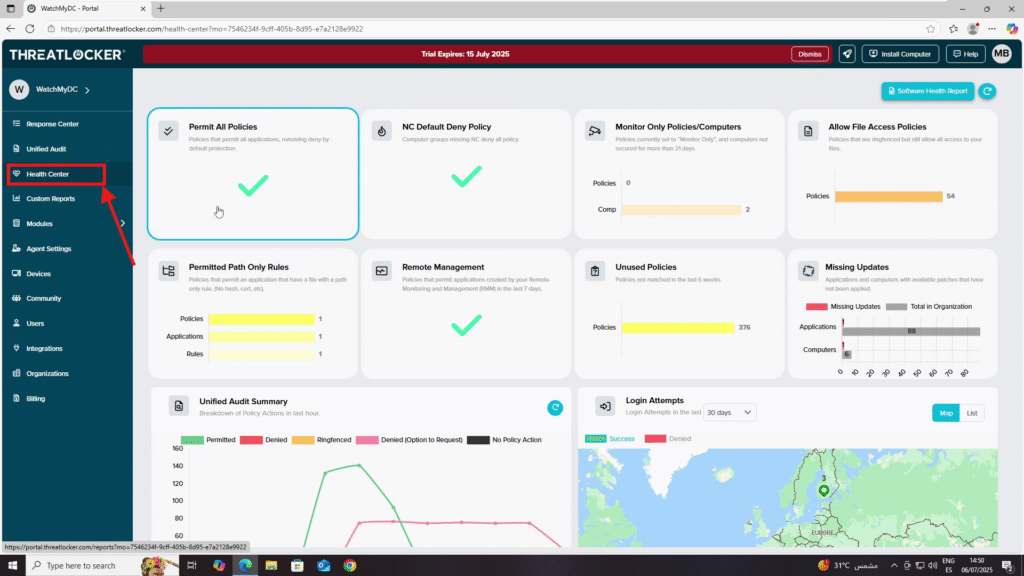The width and height of the screenshot is (1024, 576).
Task: Add page to favorites with star icon
Action: pos(930,29)
